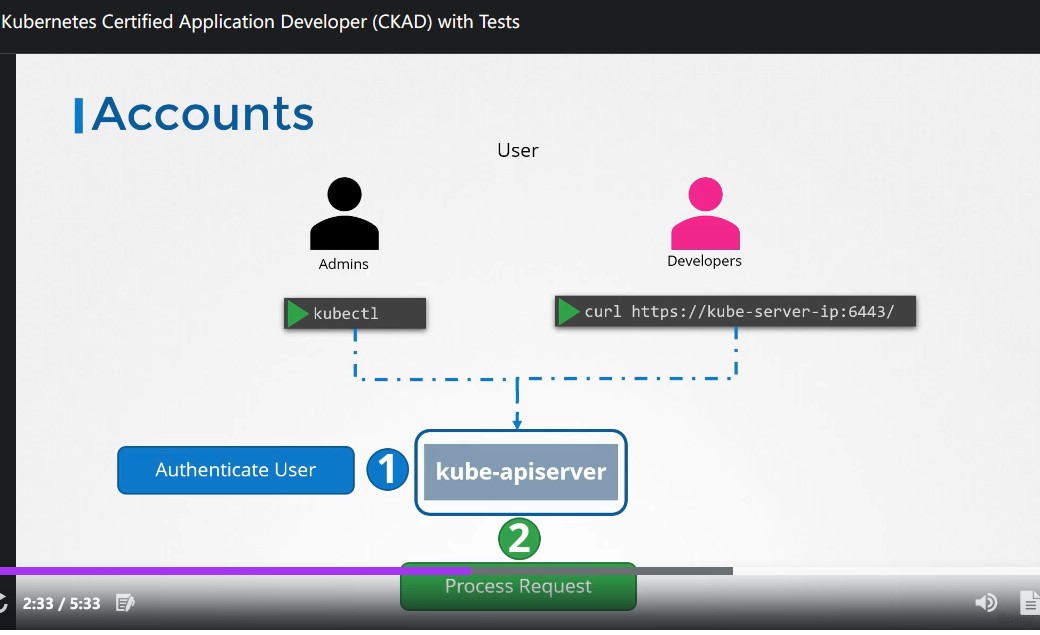
Task: Click the Developers label
Action: pyautogui.click(x=704, y=261)
